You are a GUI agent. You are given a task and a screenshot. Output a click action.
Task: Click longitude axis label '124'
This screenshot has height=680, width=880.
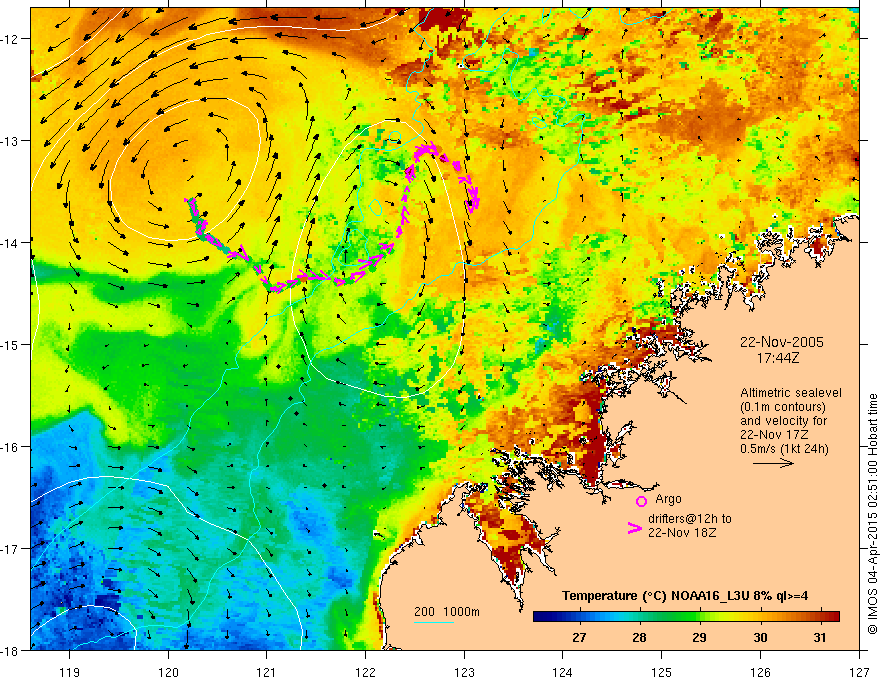tap(563, 672)
